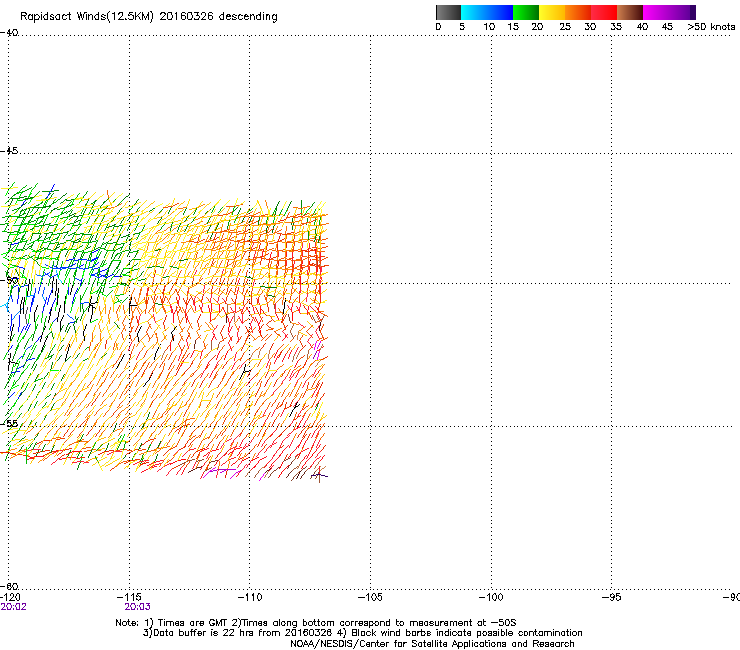This screenshot has height=650, width=740.
Task: Click the '-120' longitude axis label
Action: pyautogui.click(x=10, y=597)
